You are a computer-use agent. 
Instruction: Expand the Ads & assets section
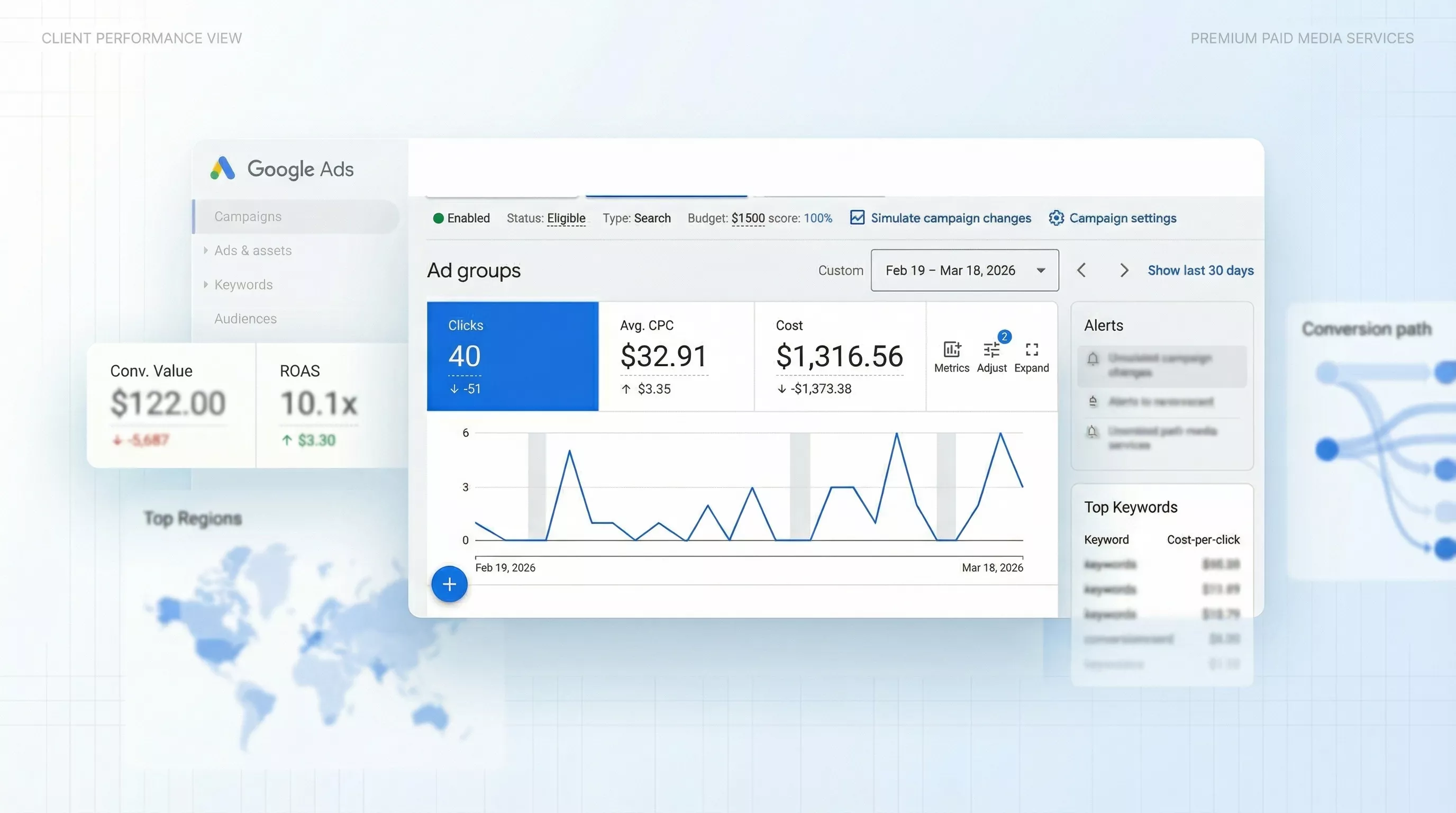tap(206, 250)
